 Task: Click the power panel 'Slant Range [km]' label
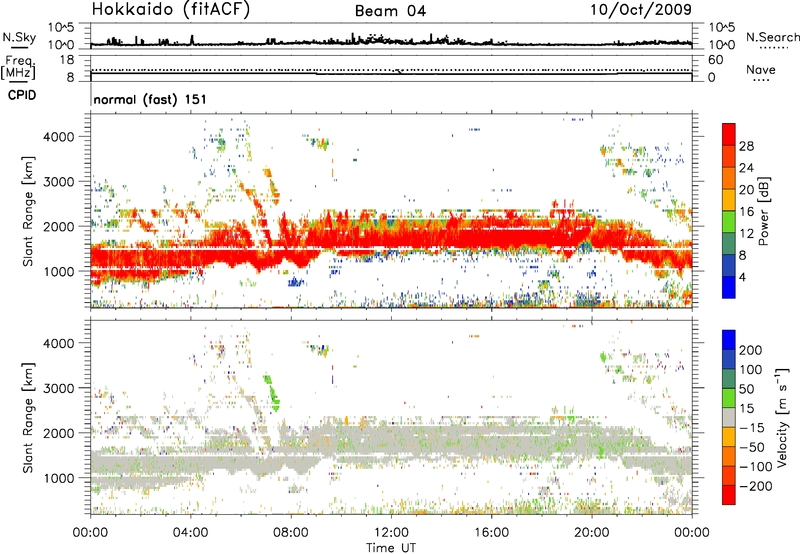pos(28,211)
